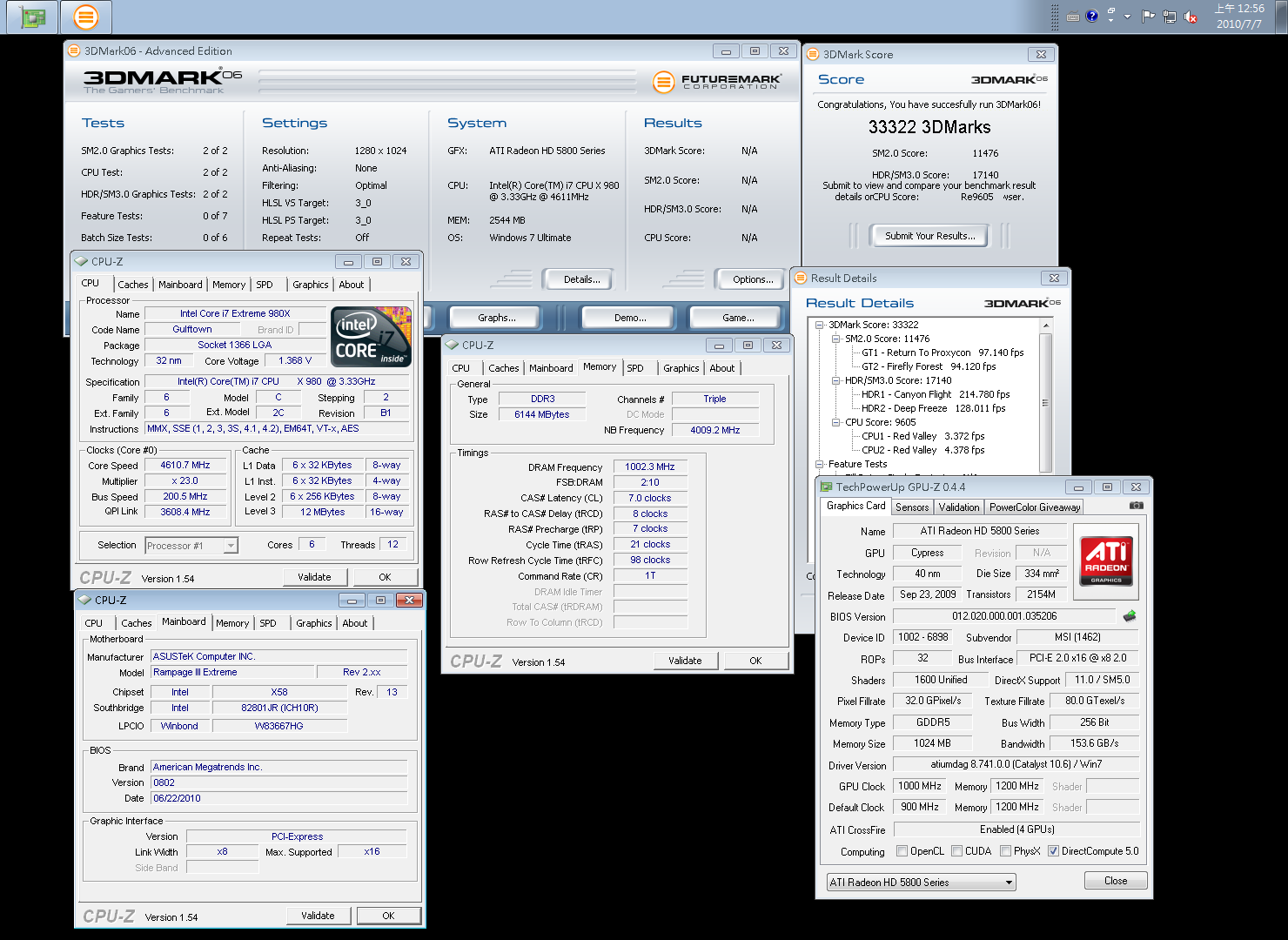Collapse the Feature Tests tree node
Viewport: 1288px width, 940px height.
click(820, 464)
